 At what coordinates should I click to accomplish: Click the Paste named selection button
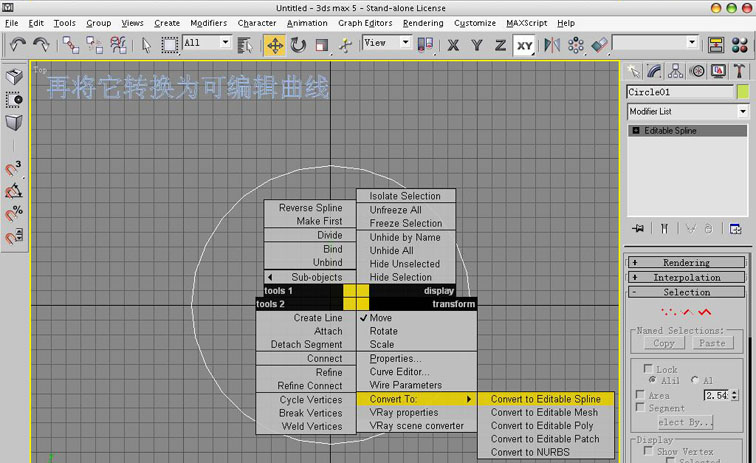[x=713, y=343]
